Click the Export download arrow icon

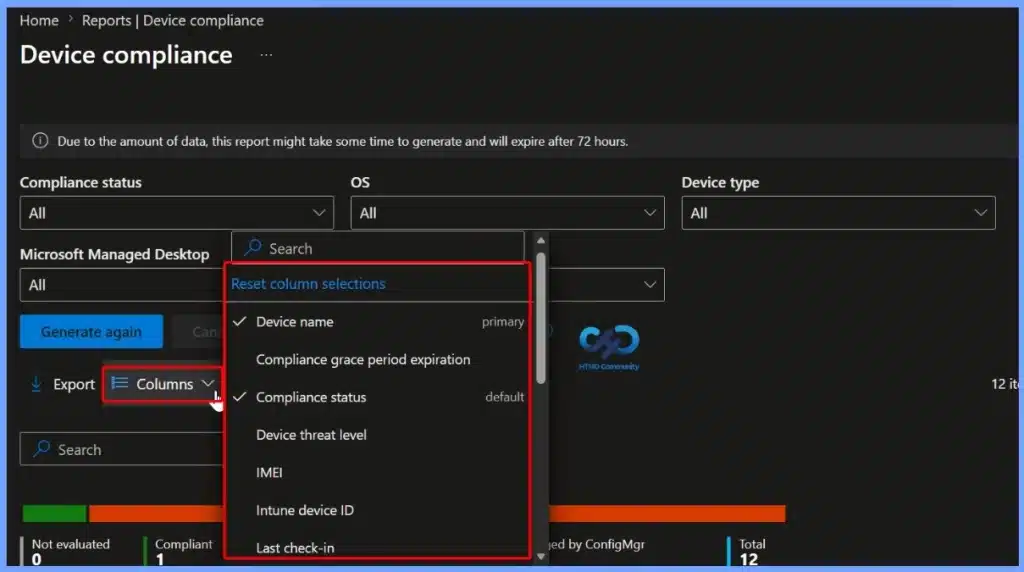[37, 385]
